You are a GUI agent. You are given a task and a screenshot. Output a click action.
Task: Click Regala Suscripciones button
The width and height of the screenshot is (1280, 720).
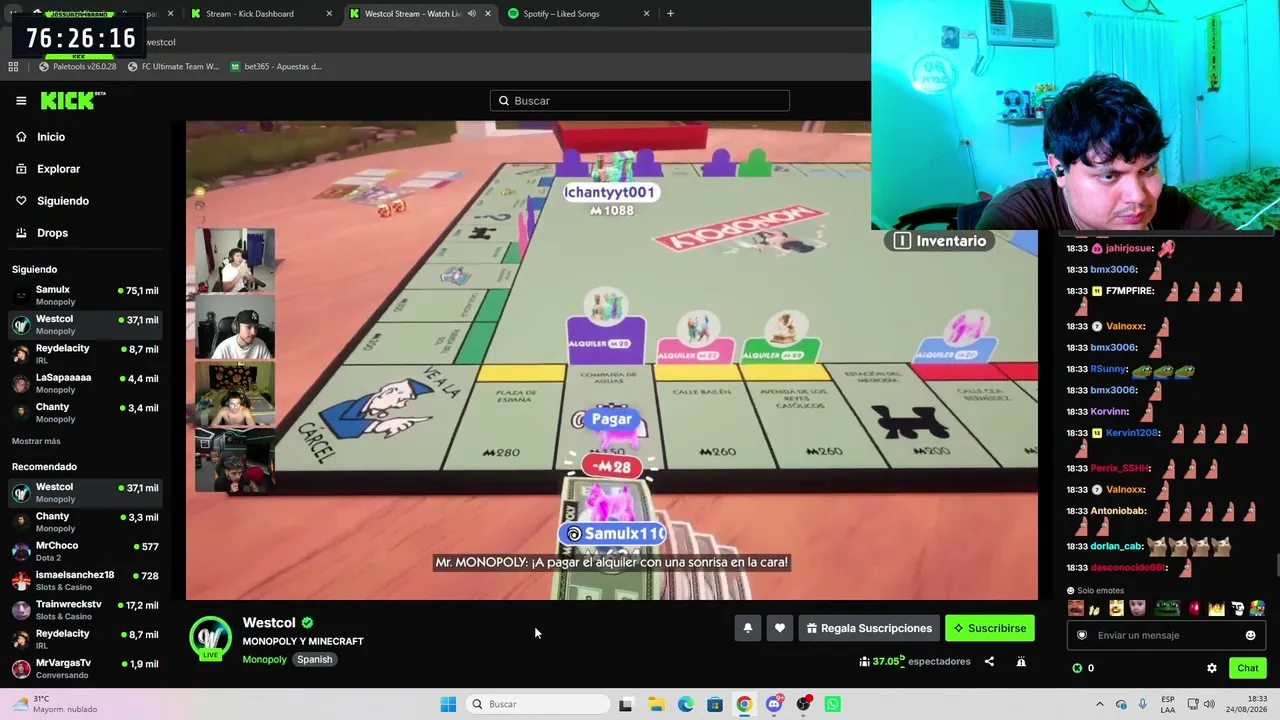click(x=869, y=628)
